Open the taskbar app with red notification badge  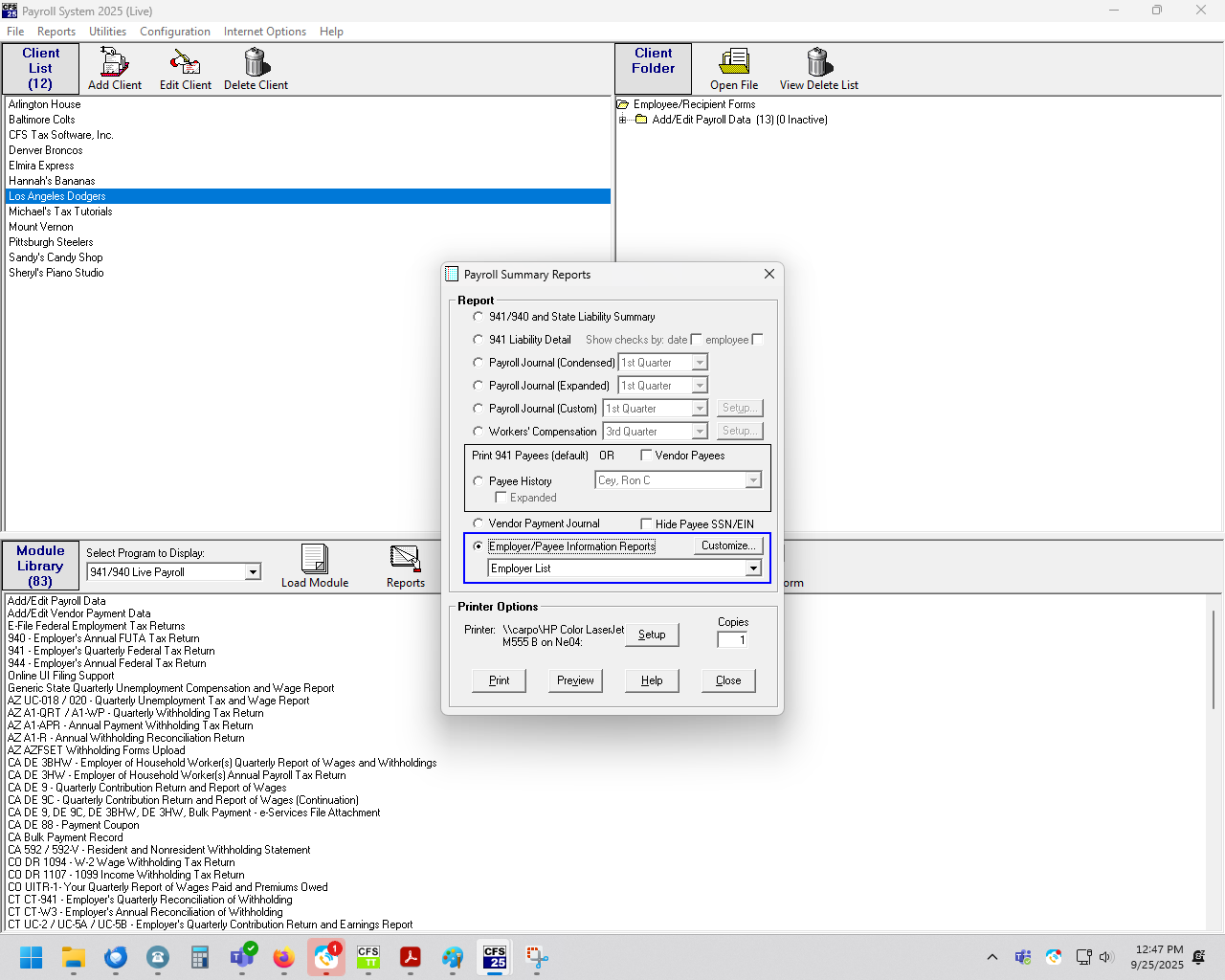point(326,957)
